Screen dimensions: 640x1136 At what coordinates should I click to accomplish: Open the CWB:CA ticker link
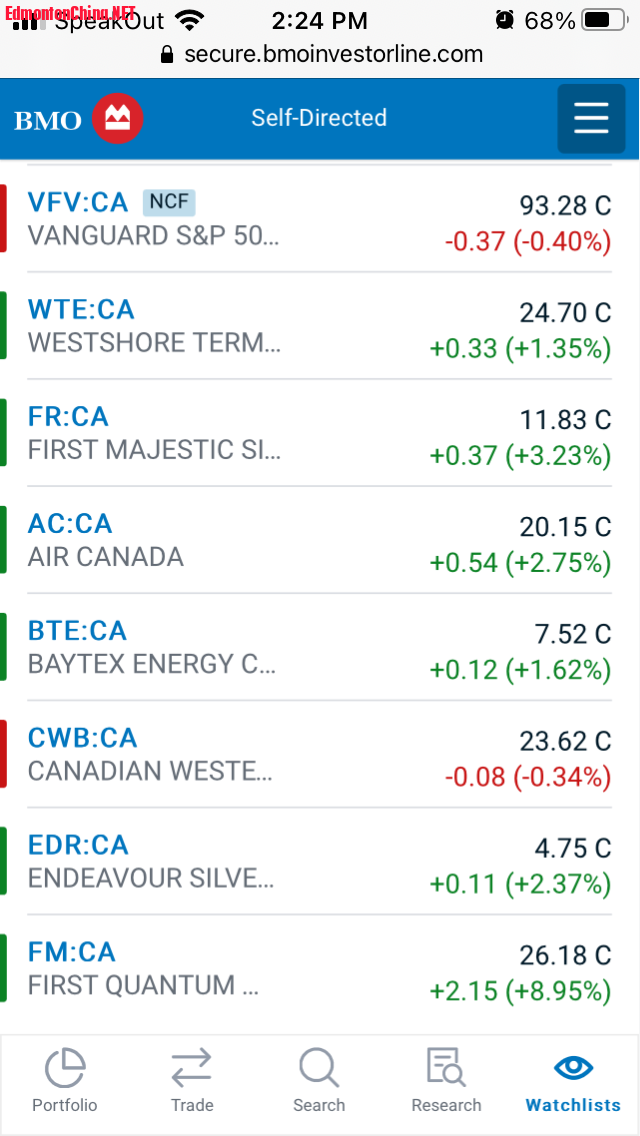[x=82, y=738]
